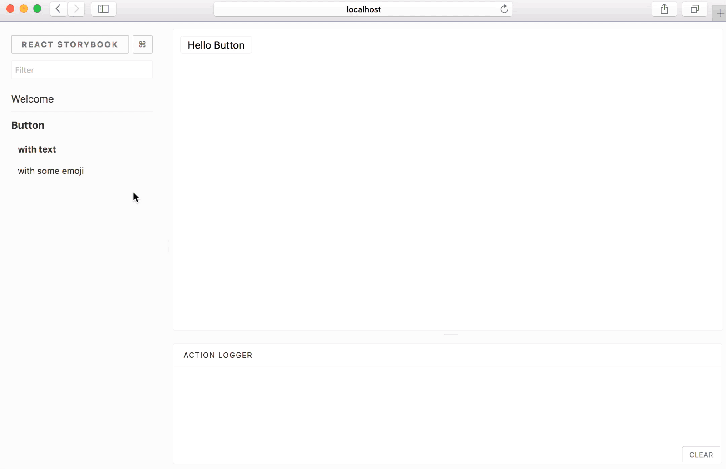Click the Safari forward arrow button

[x=76, y=9]
